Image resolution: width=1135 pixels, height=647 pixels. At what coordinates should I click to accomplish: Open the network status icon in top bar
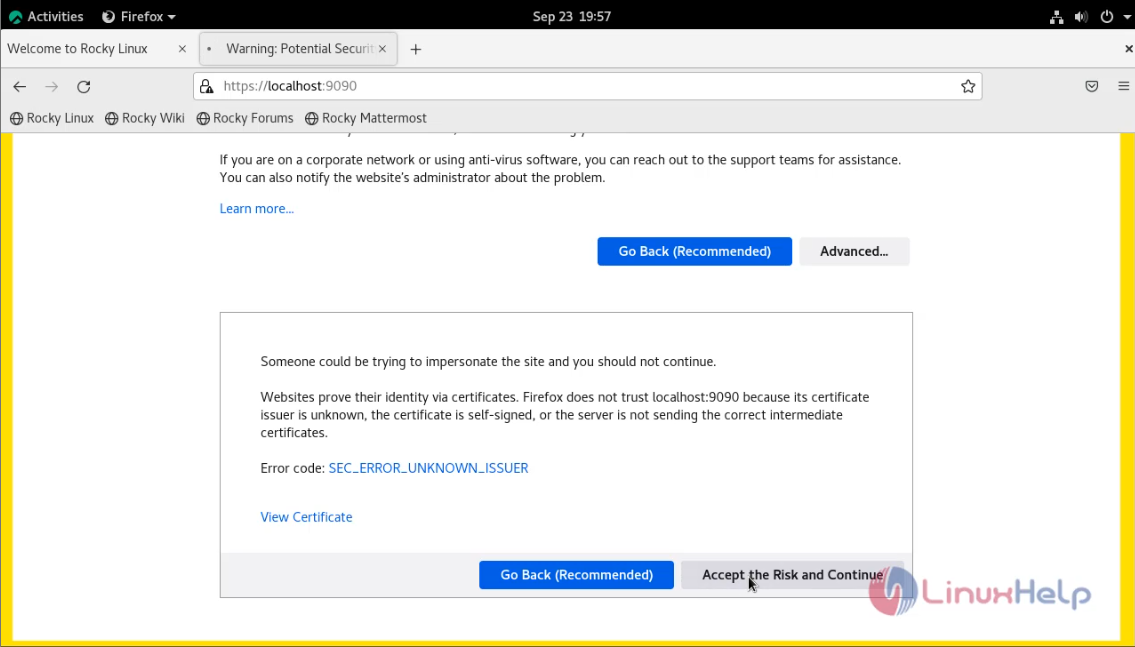tap(1057, 17)
